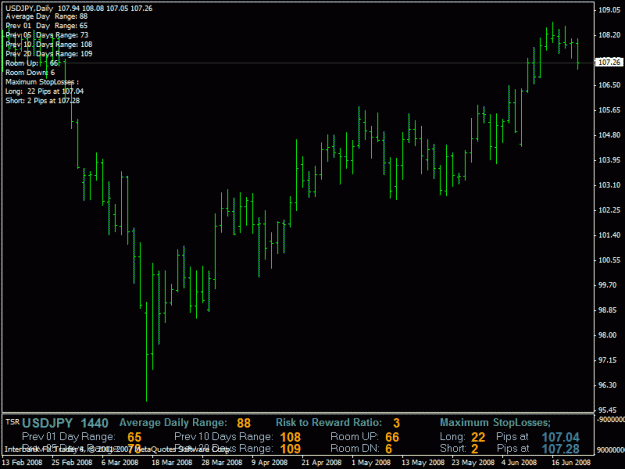Click the orange 108 value in TSR panel
The width and height of the screenshot is (625, 469).
[290, 437]
